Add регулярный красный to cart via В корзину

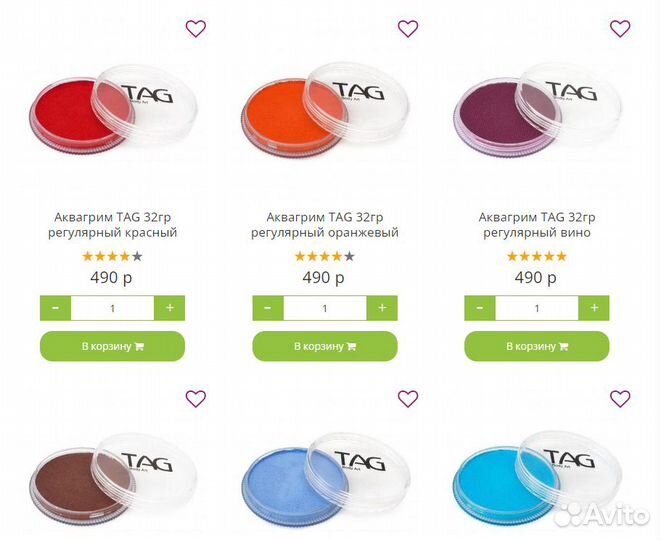[x=113, y=346]
